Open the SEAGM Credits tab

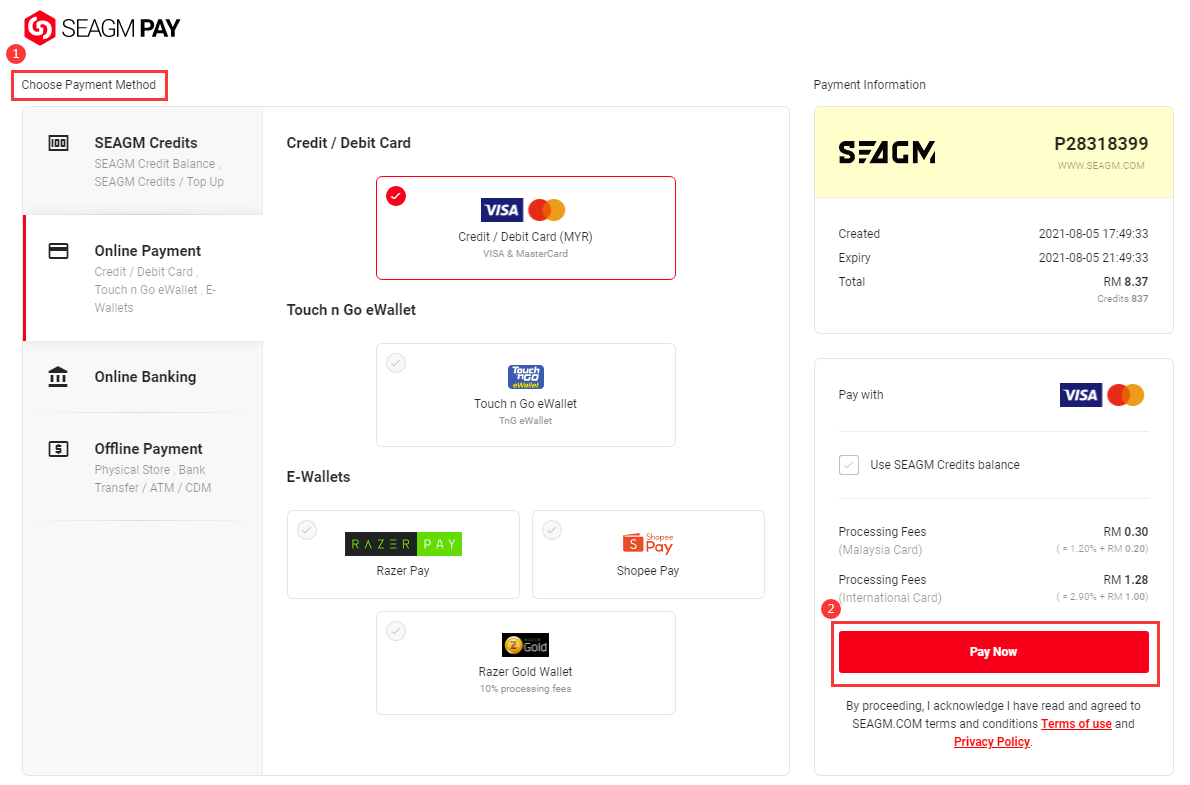[x=143, y=161]
